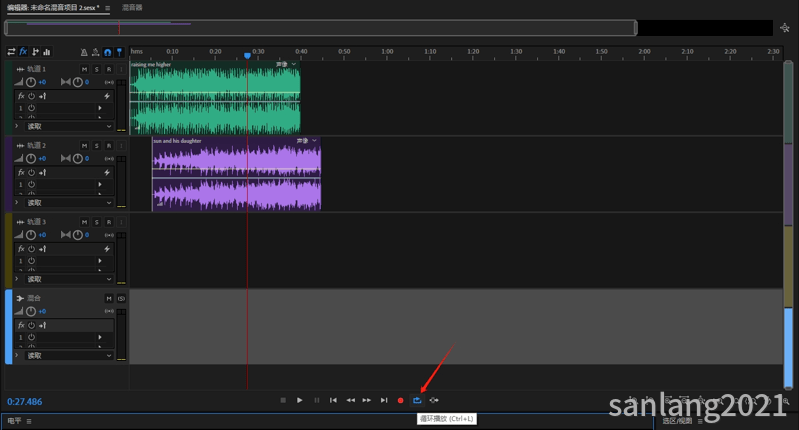Click the blue playhead marker on ruler

click(247, 56)
